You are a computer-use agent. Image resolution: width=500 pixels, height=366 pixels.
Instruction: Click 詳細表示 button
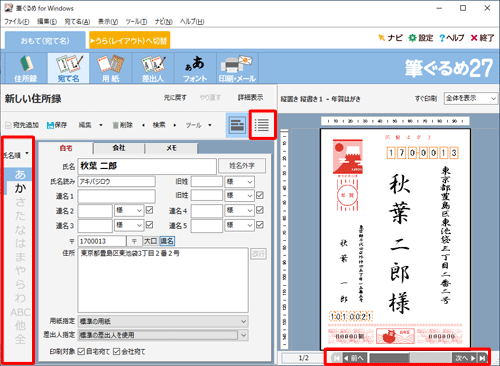pyautogui.click(x=250, y=98)
